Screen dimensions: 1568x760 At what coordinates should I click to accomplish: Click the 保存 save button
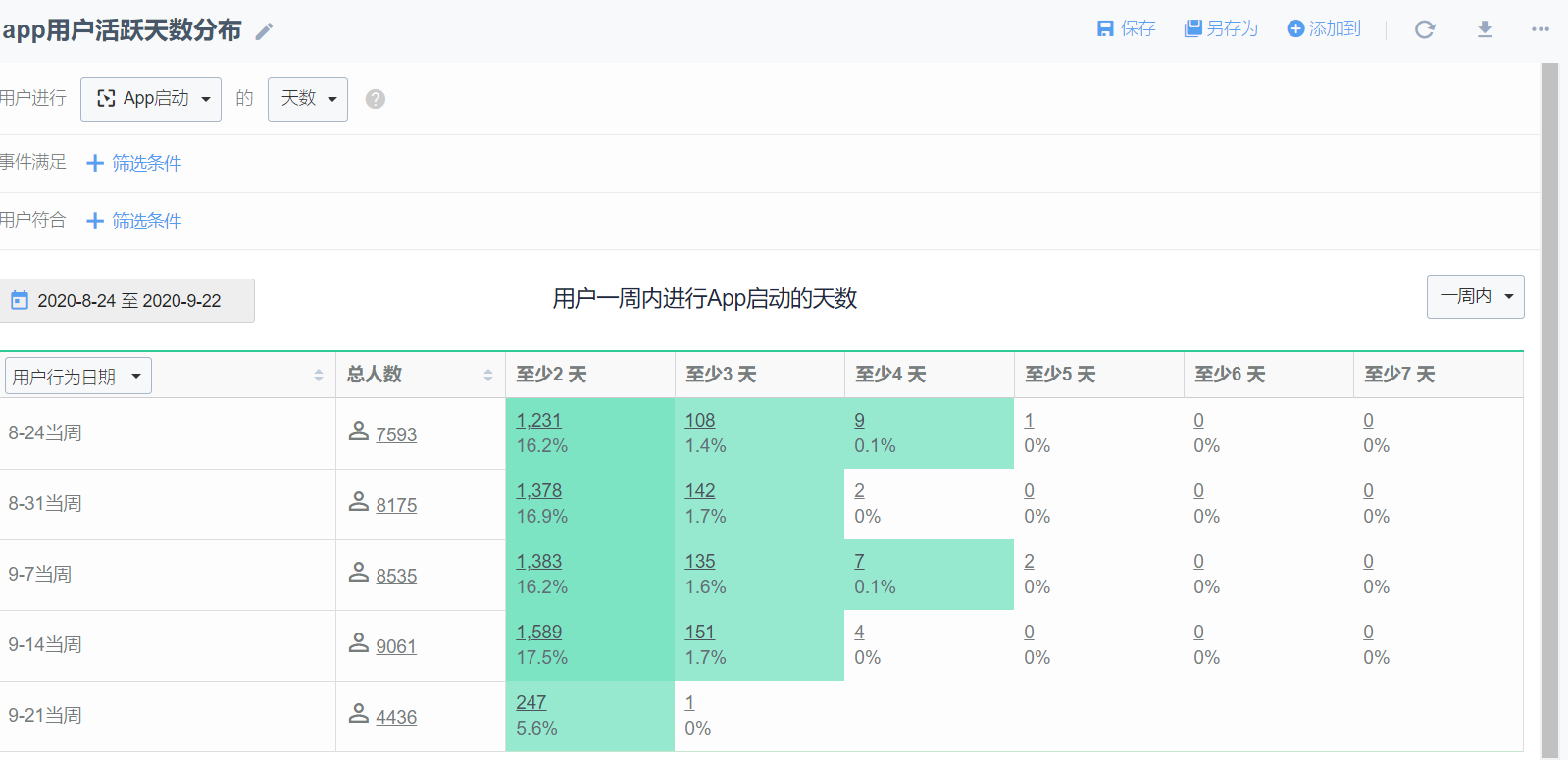1126,29
